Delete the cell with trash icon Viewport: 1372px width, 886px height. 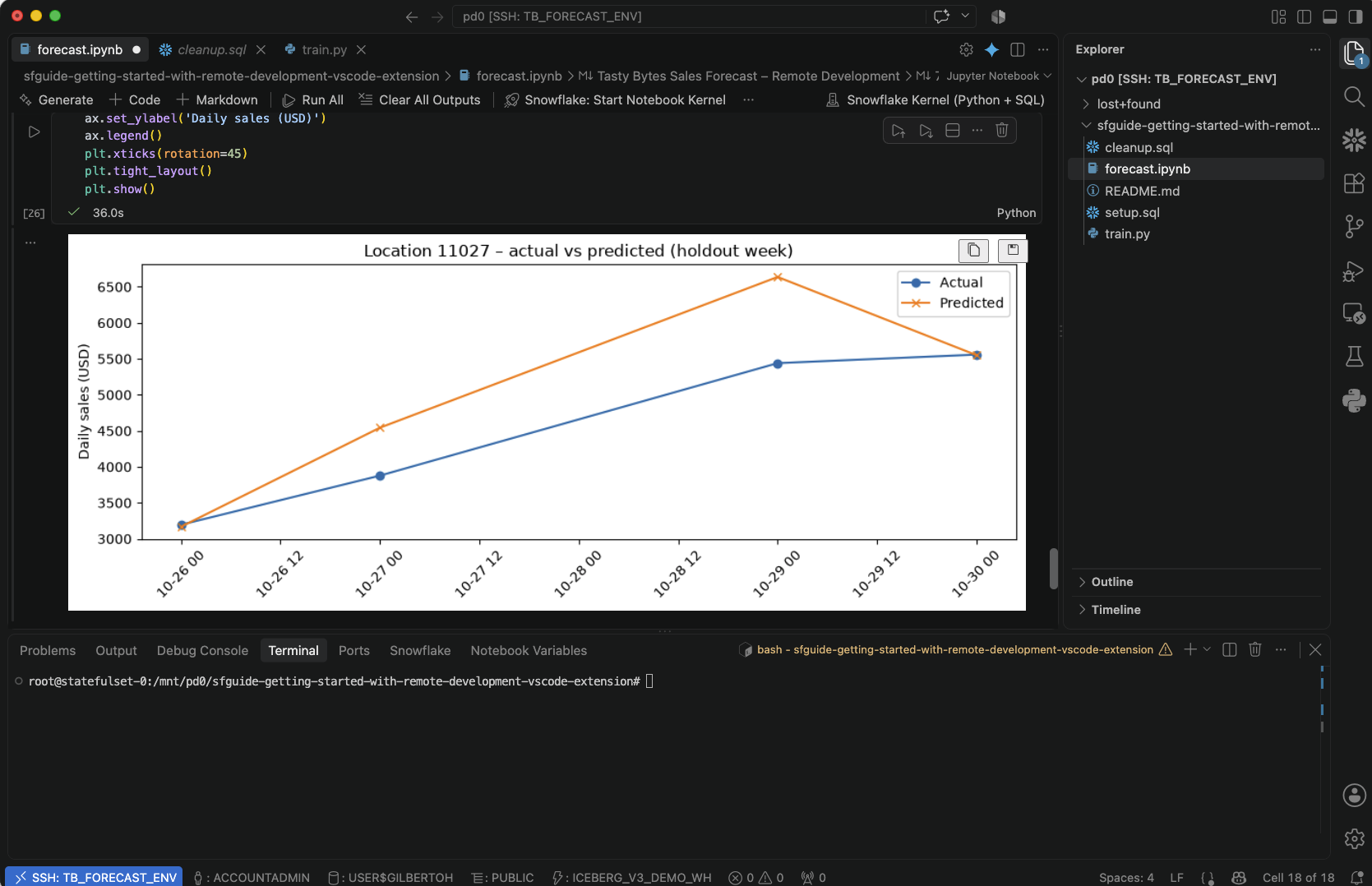(1002, 130)
